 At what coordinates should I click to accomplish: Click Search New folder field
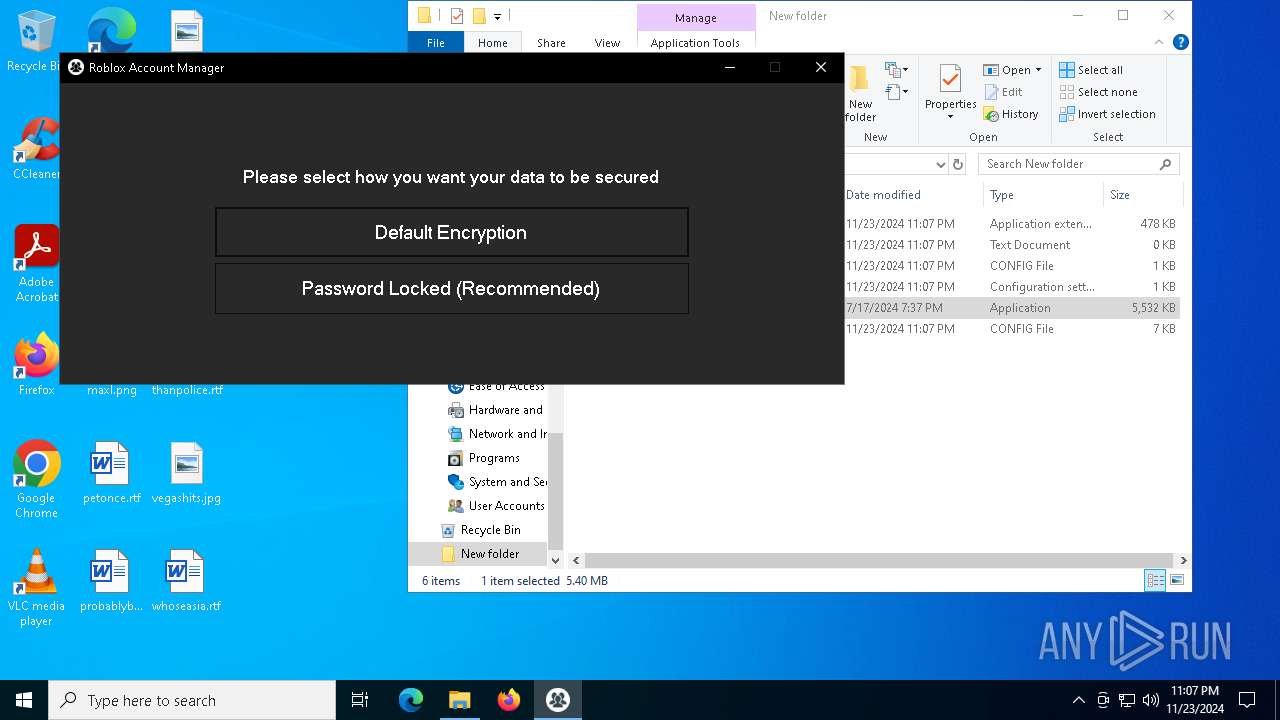pyautogui.click(x=1078, y=164)
